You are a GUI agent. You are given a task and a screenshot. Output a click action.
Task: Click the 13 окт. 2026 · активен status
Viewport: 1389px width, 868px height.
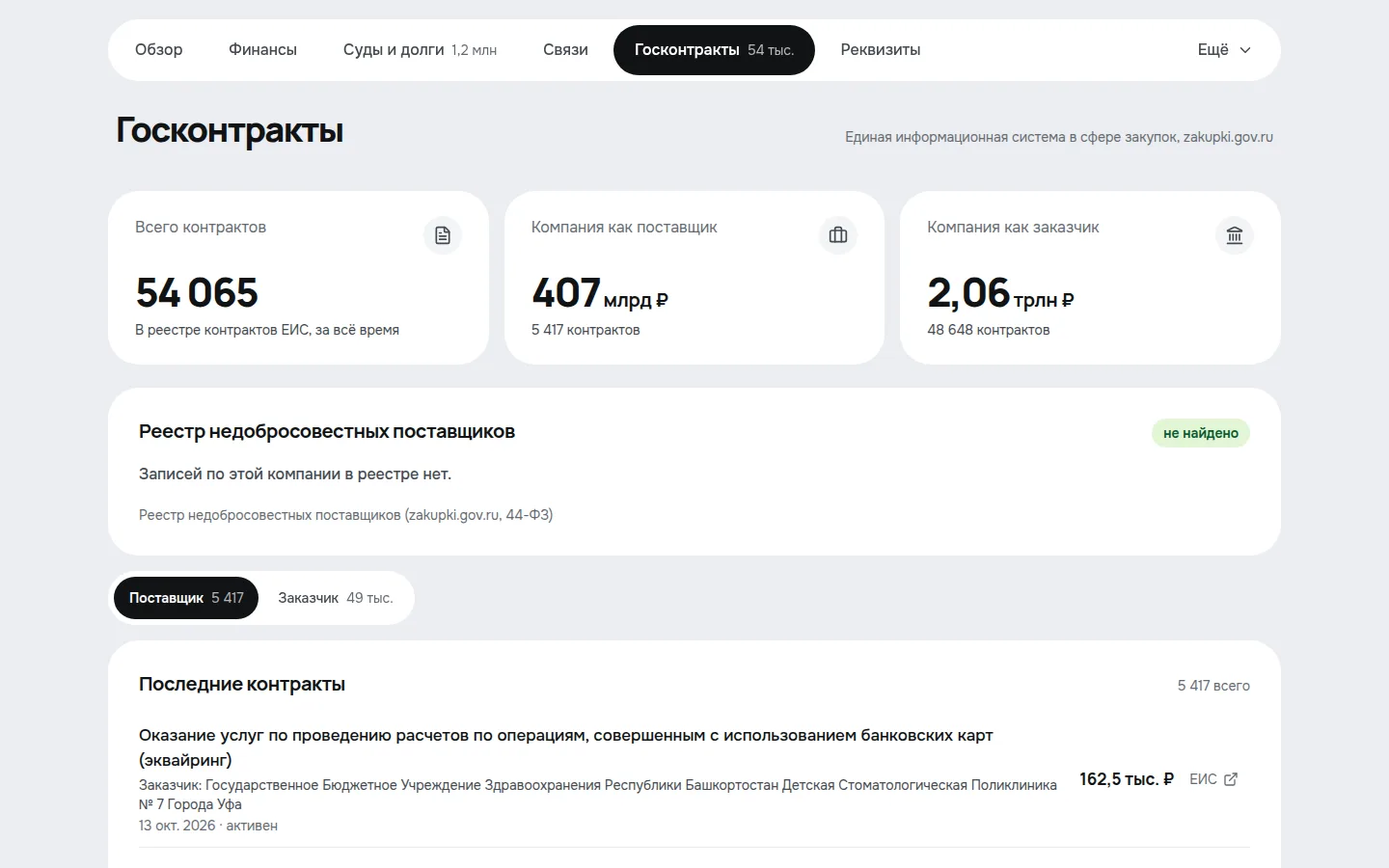click(208, 826)
